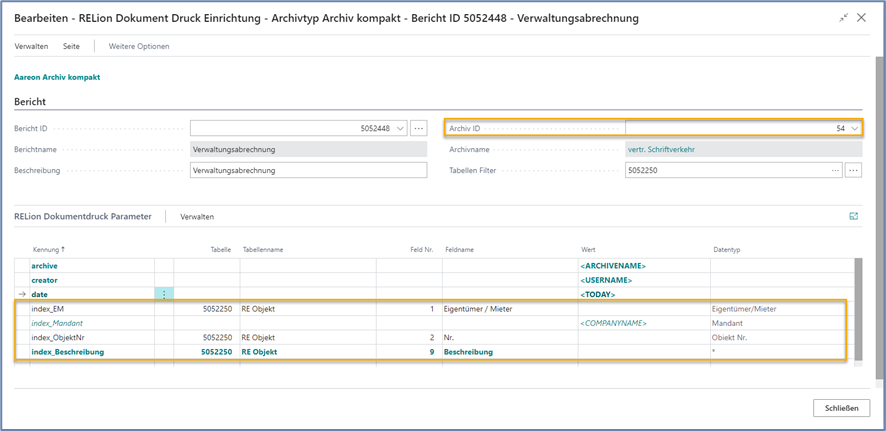Click the <USERNAME> value cell
Image resolution: width=886 pixels, height=431 pixels.
click(644, 280)
